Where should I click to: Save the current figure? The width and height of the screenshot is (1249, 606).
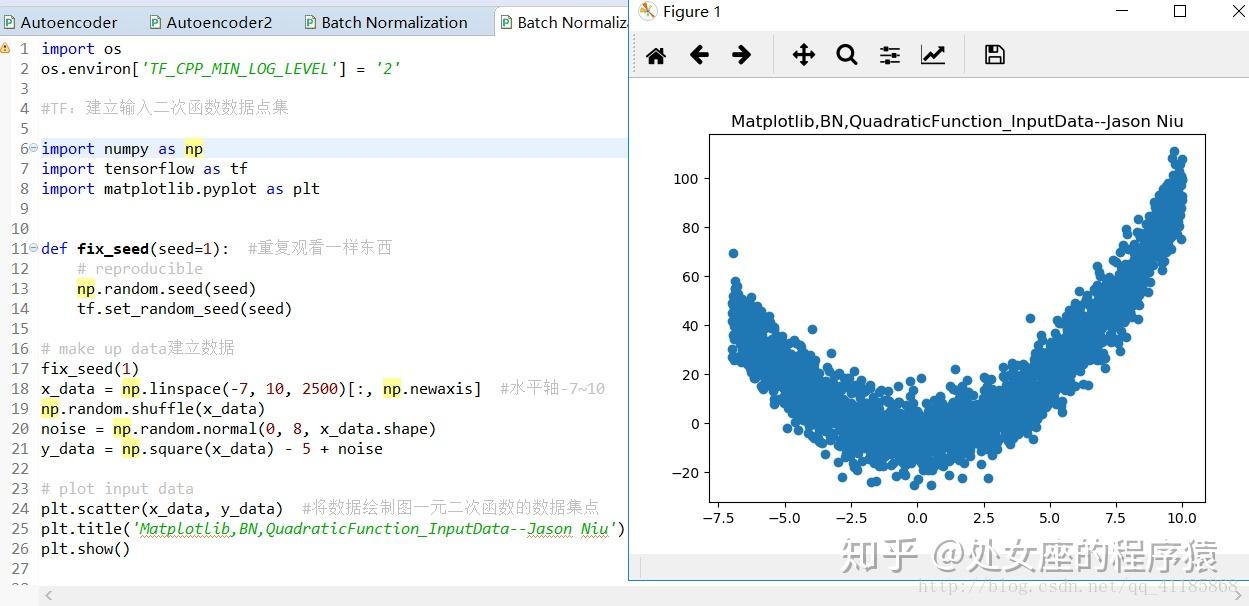click(994, 55)
